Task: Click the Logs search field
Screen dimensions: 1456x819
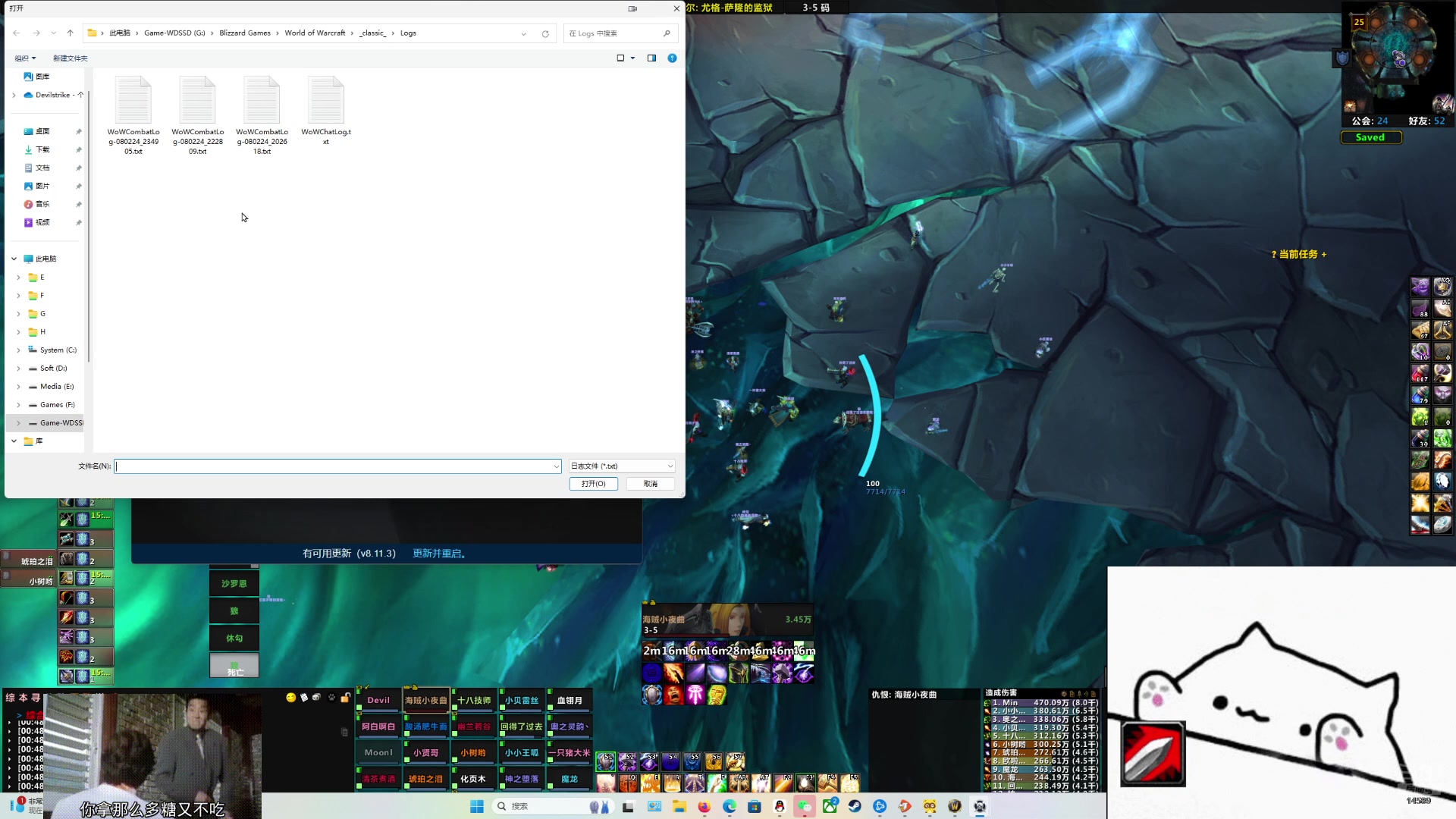Action: (620, 33)
